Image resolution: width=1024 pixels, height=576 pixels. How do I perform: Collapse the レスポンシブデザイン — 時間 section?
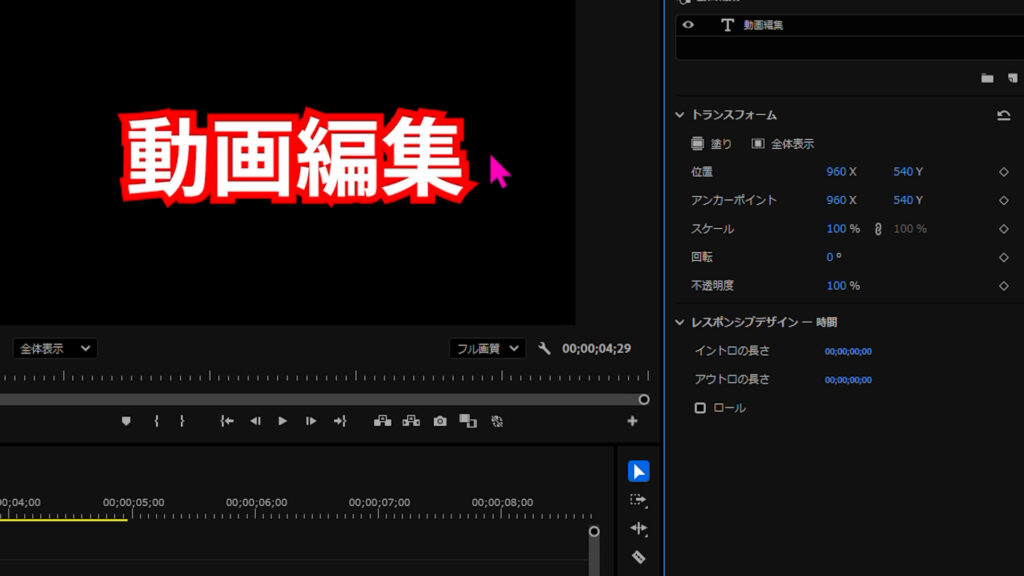[680, 322]
